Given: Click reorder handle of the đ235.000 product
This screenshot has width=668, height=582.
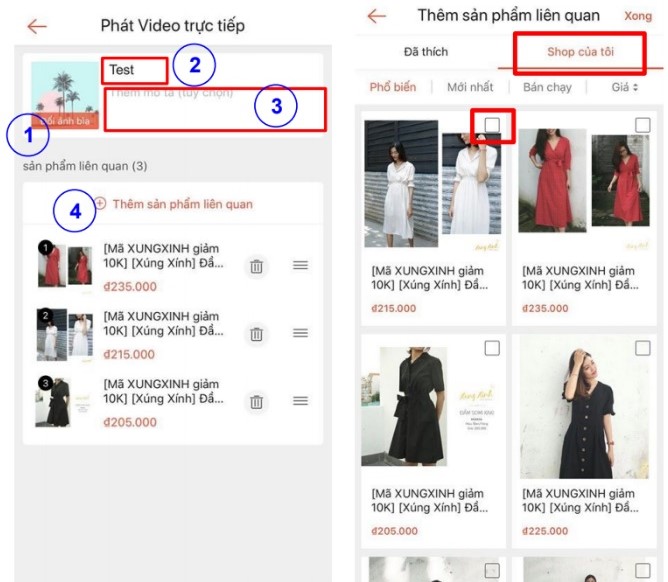Looking at the screenshot, I should click(300, 266).
